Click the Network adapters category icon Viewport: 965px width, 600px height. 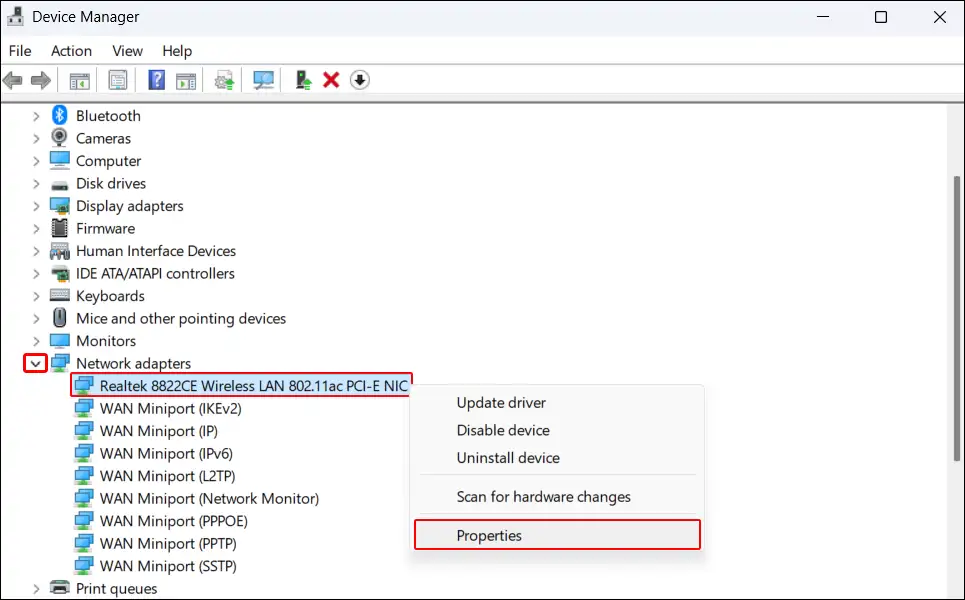point(60,363)
